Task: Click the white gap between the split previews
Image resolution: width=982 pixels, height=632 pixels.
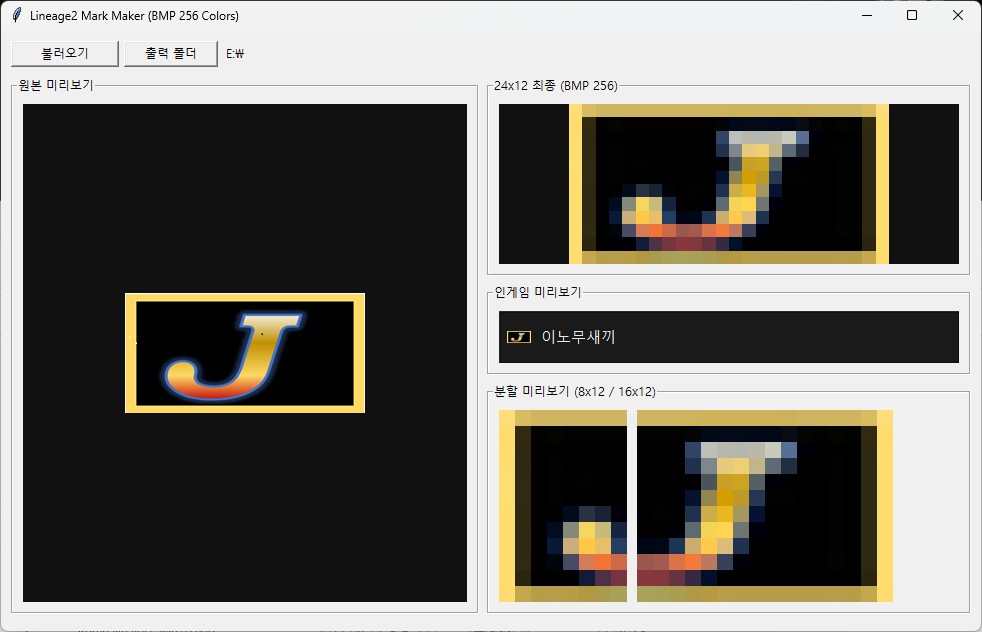Action: 632,505
